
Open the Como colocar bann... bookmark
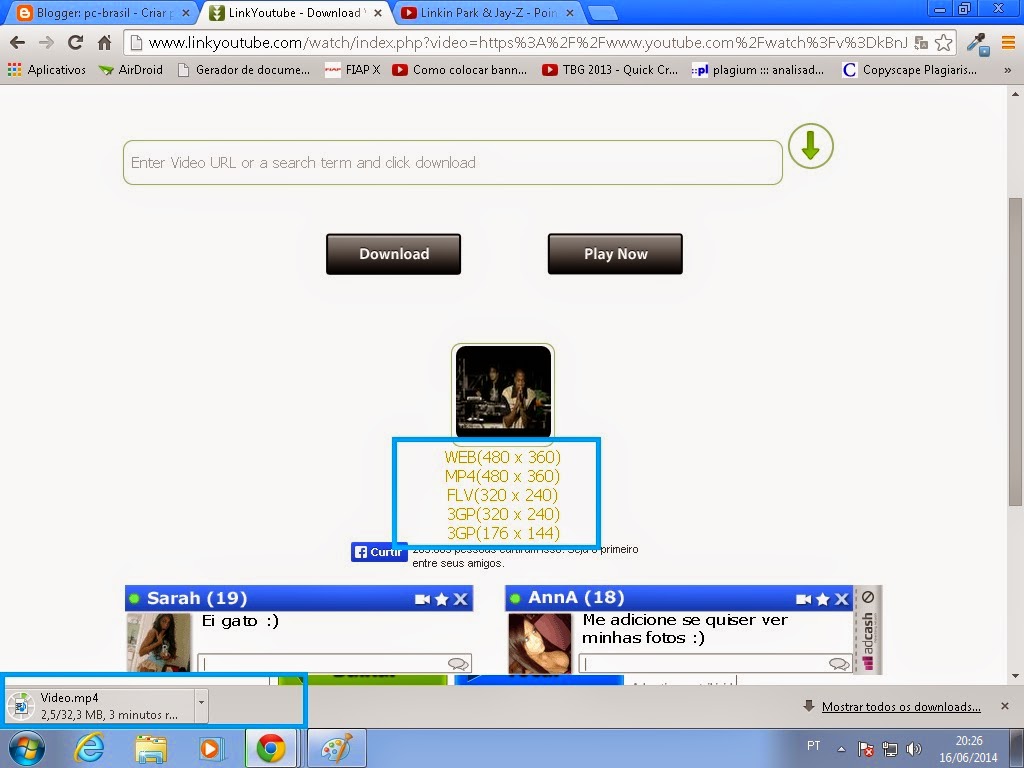[459, 69]
